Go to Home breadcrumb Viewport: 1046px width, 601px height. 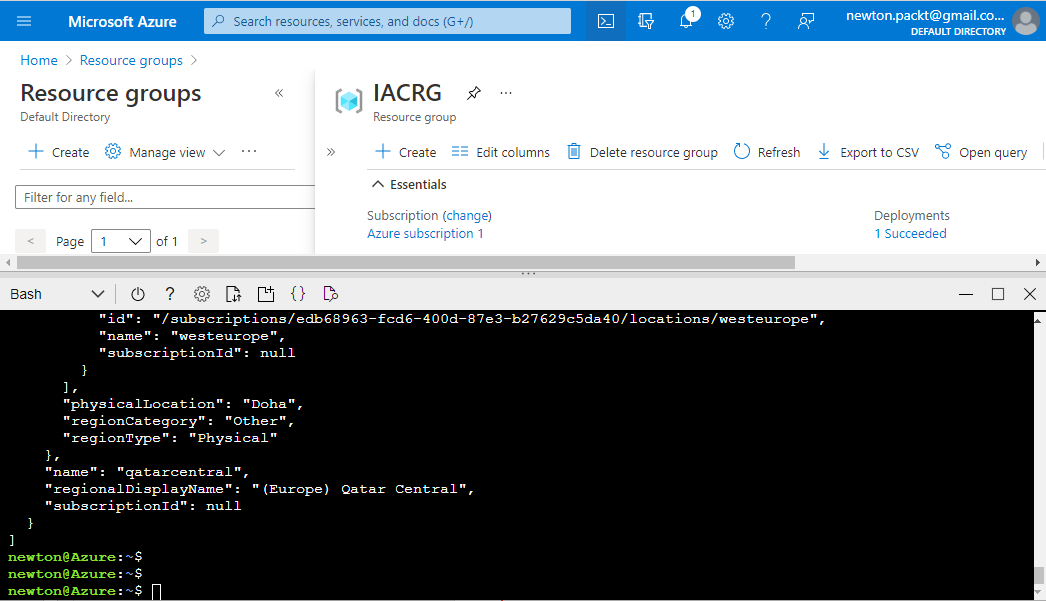coord(39,60)
